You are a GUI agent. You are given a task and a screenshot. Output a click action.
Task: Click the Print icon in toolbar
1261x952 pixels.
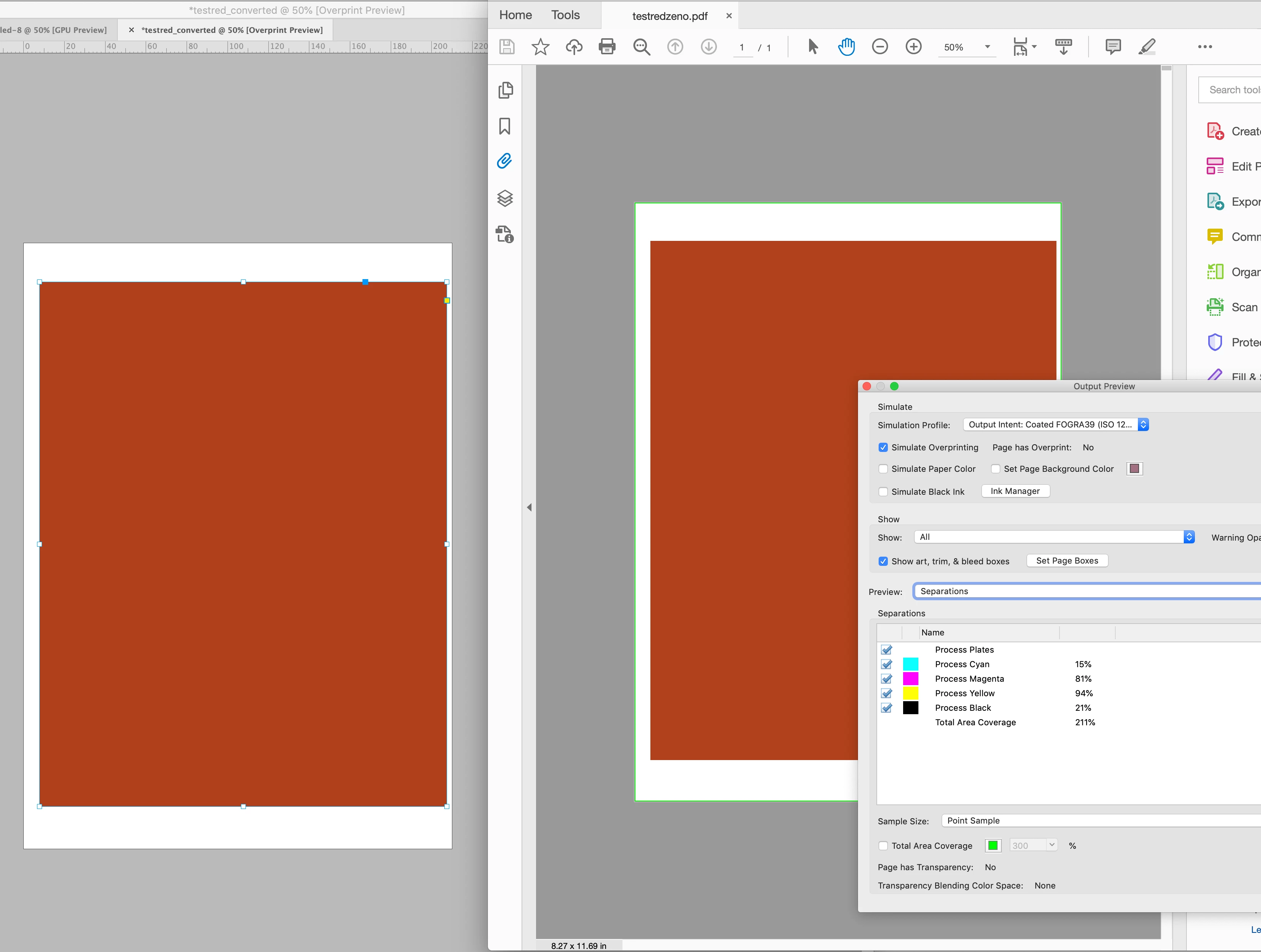tap(607, 47)
